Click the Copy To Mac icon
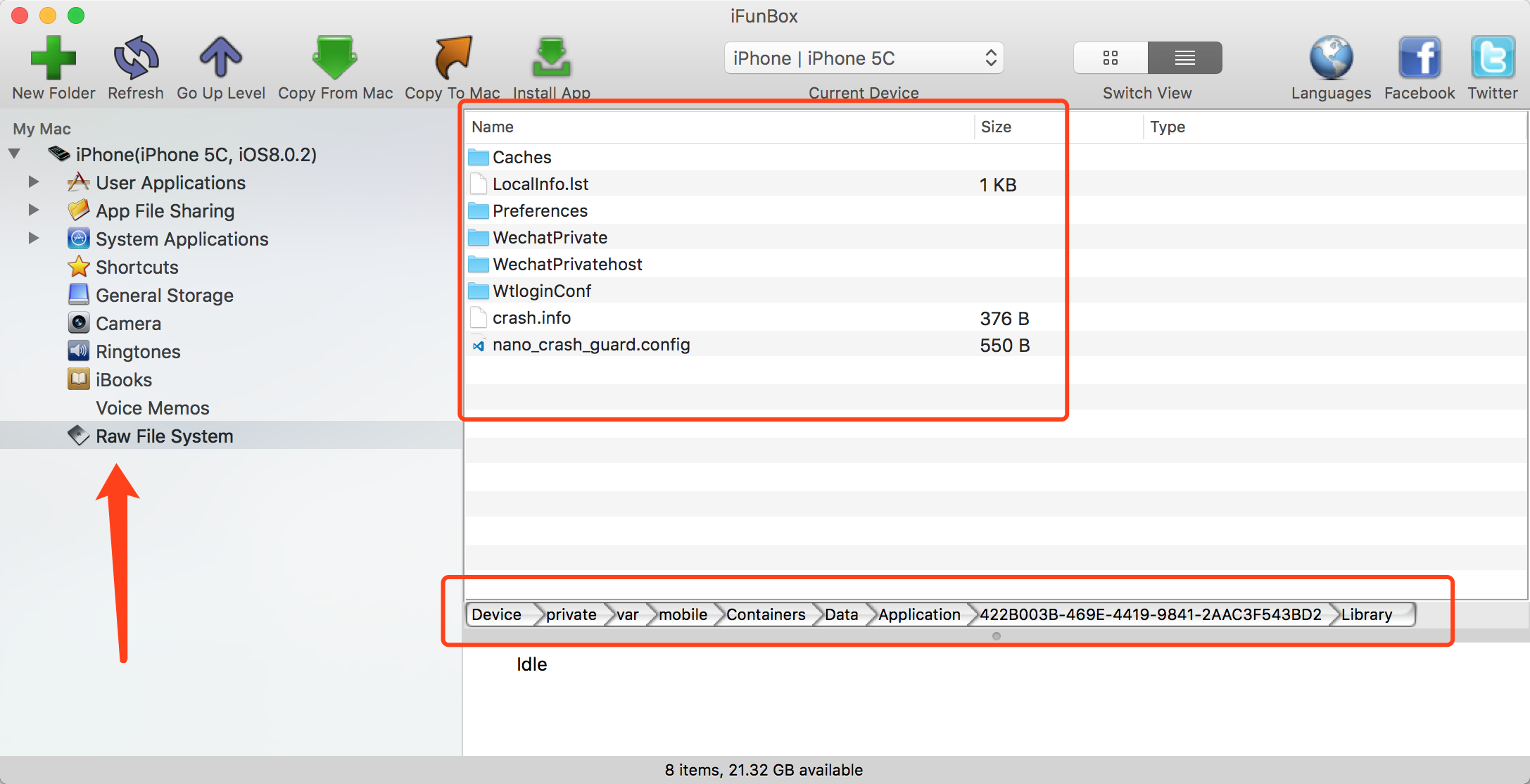This screenshot has width=1530, height=784. point(452,58)
